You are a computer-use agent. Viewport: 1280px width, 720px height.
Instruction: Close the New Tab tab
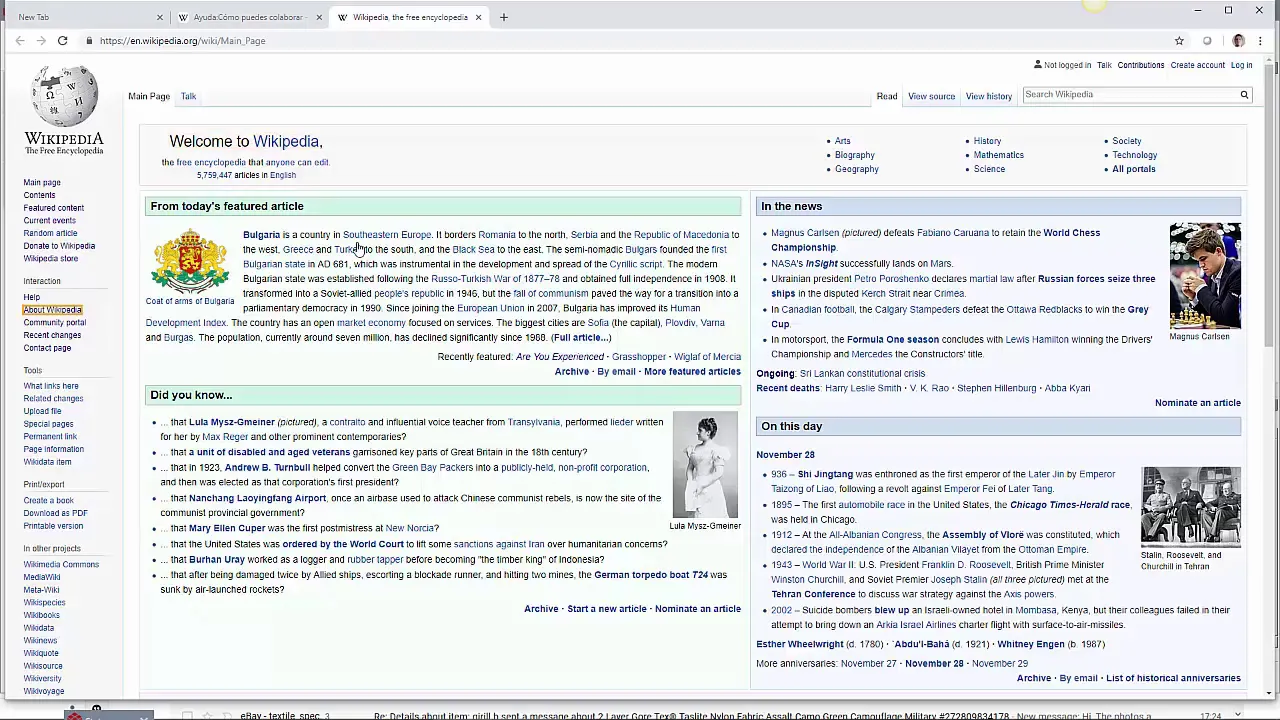(159, 17)
